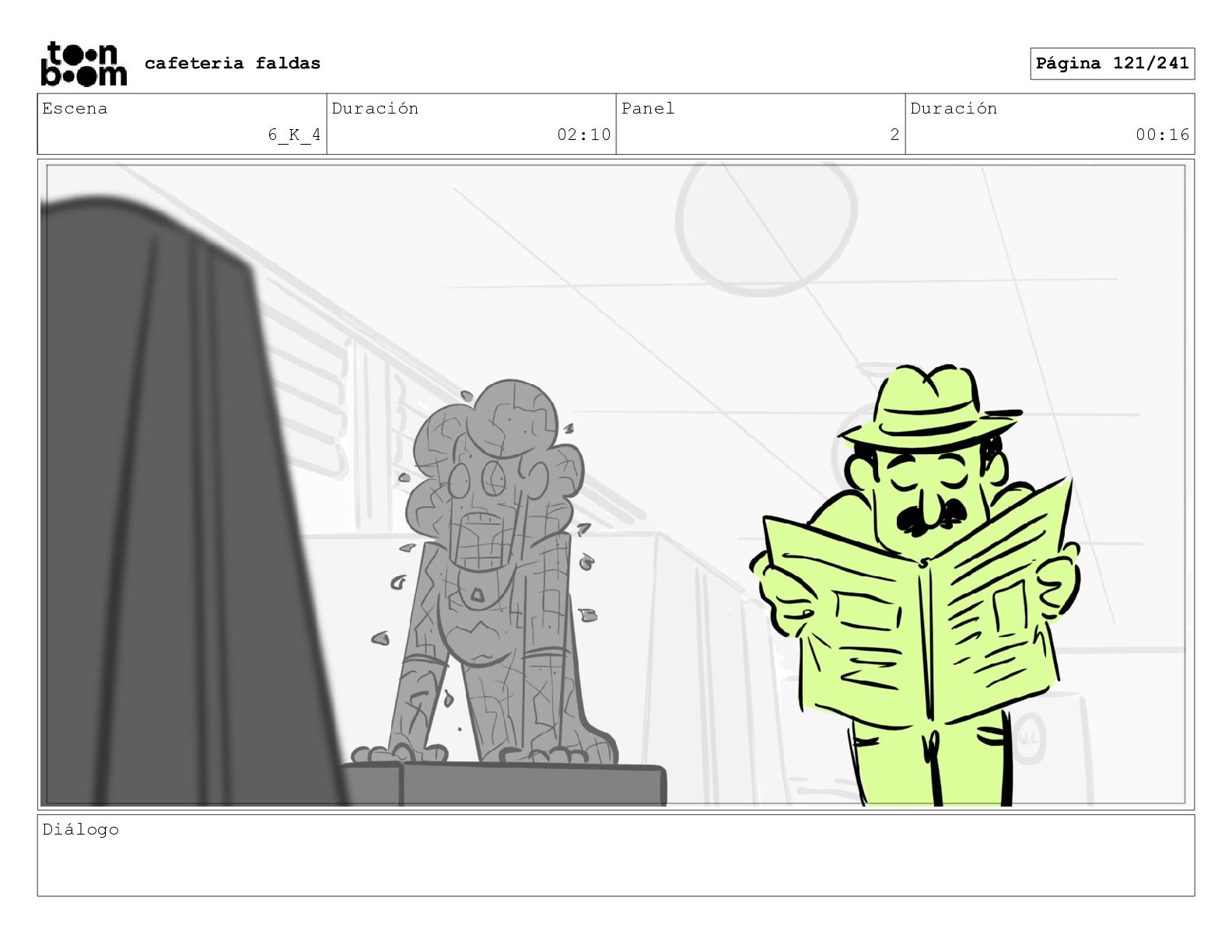Select the scene duration value '02:10'
Screen dimensions: 1232x952
[583, 135]
